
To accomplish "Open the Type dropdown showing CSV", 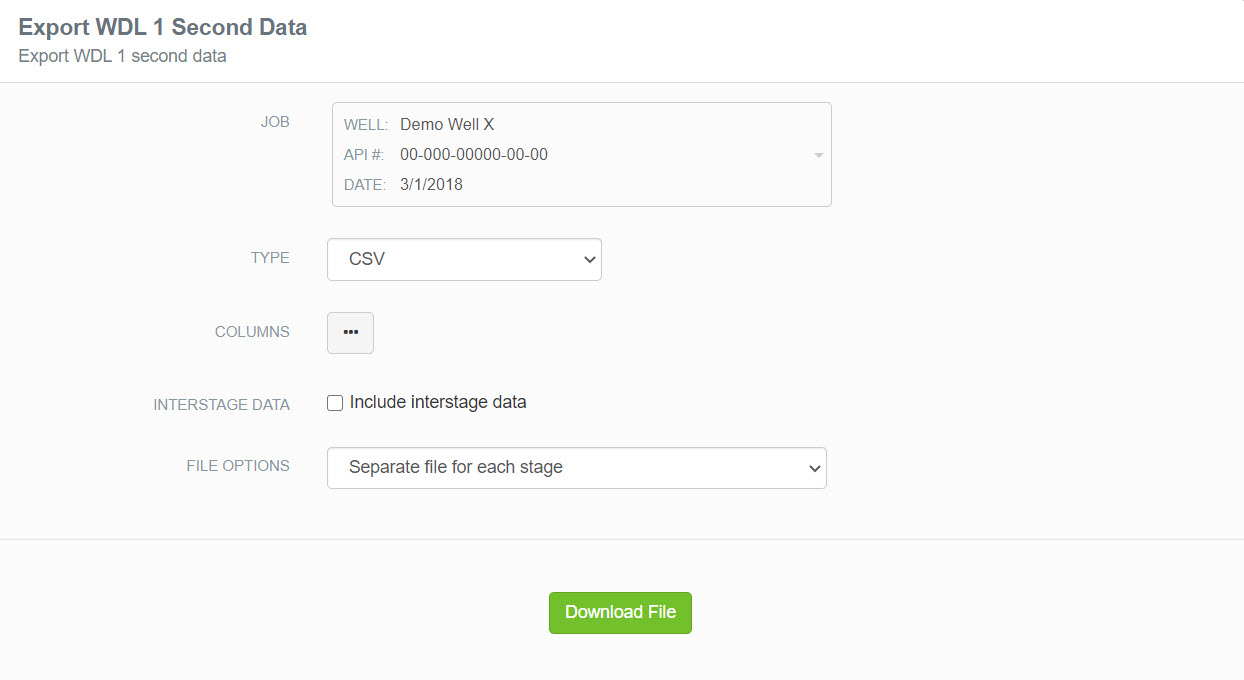I will point(464,260).
